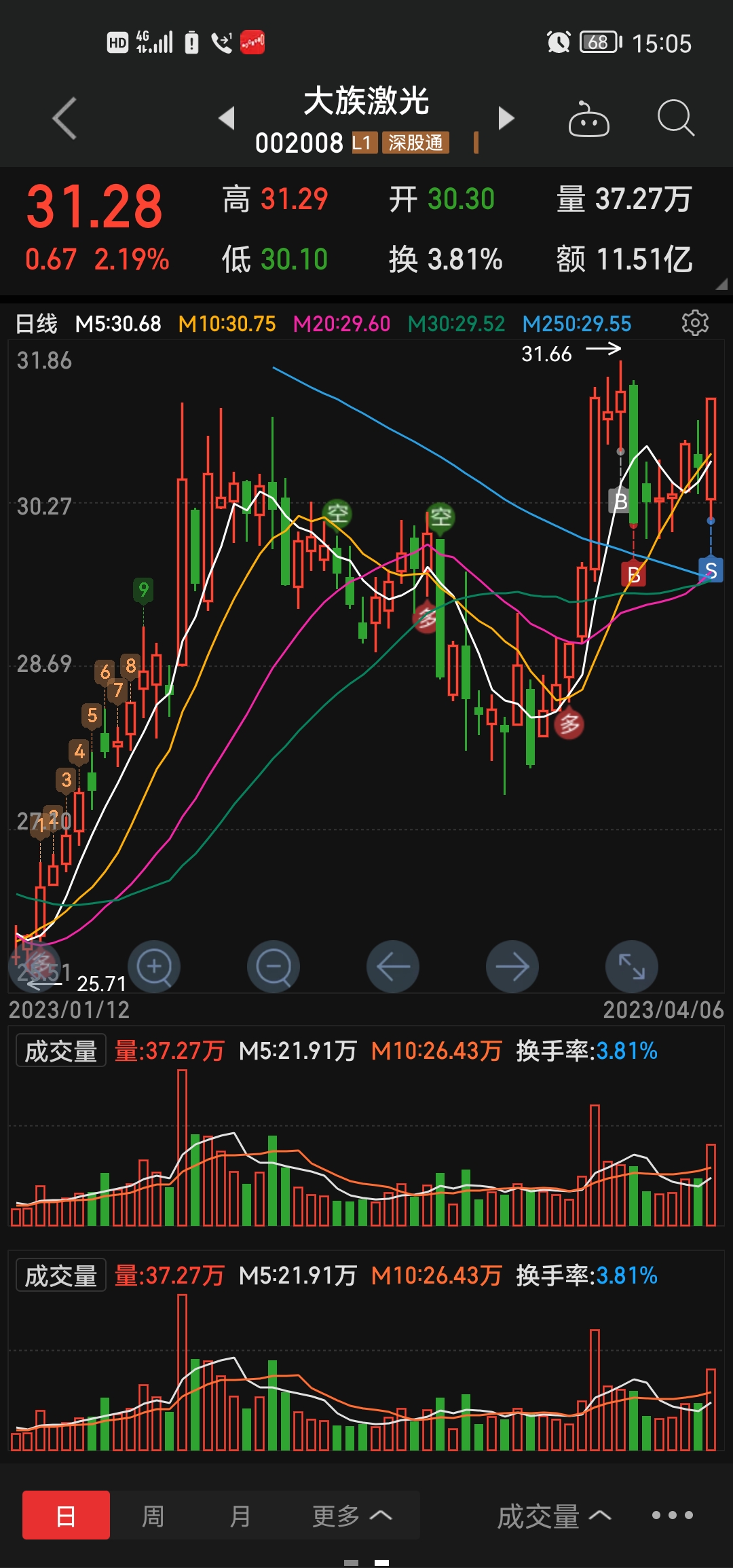
Task: Tap the current price 31.28
Action: click(94, 206)
